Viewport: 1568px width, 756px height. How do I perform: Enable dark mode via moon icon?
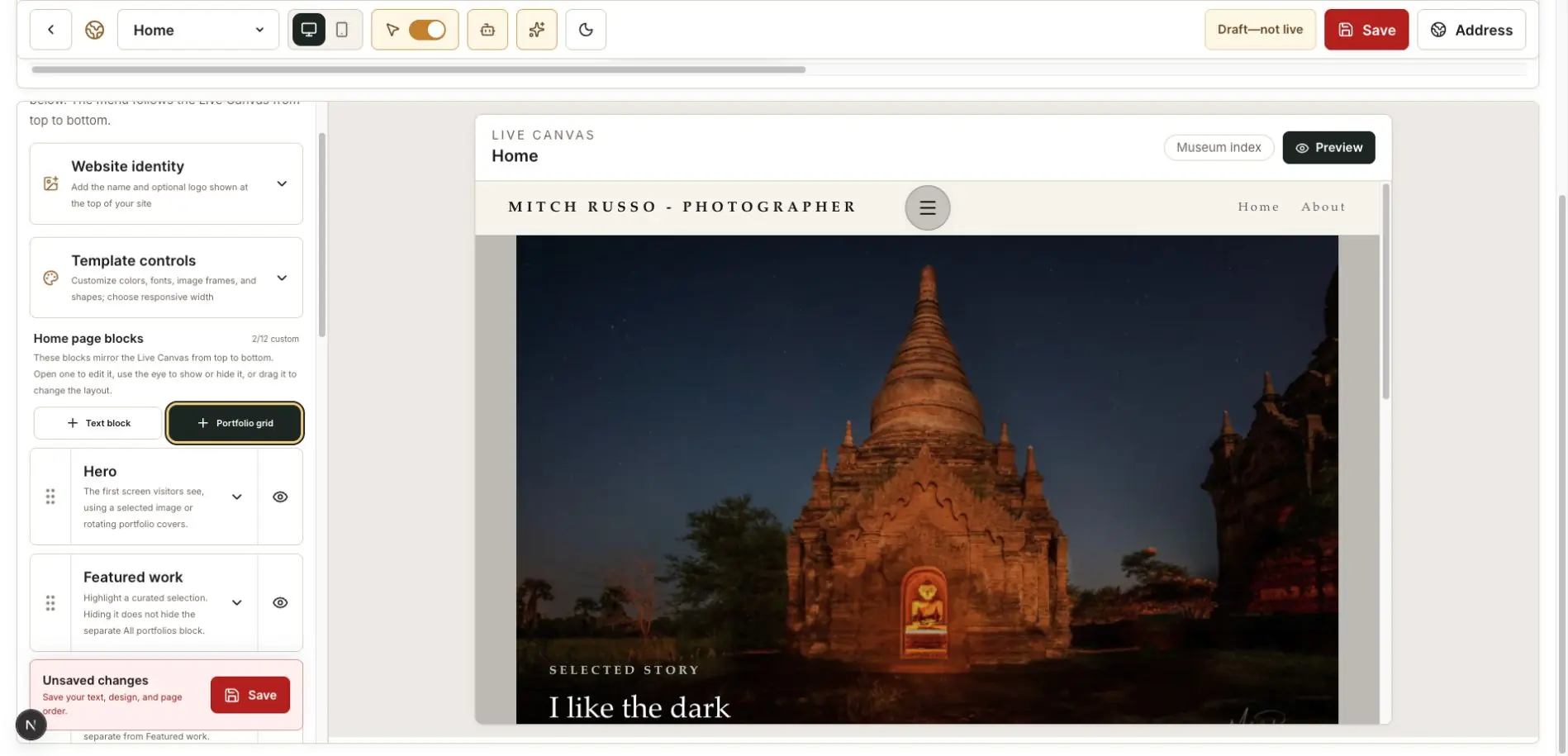(x=586, y=30)
